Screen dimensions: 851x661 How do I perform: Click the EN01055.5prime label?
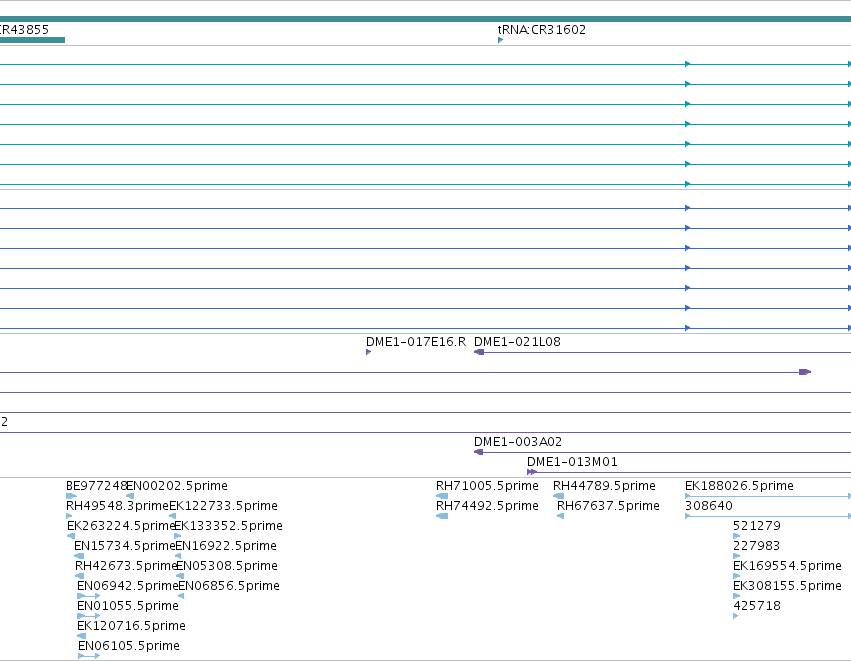click(128, 606)
